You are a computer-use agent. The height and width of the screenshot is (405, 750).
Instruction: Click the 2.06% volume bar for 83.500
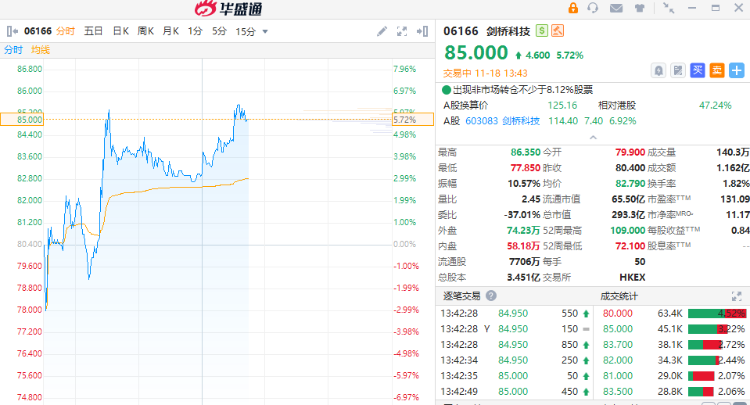(701, 392)
